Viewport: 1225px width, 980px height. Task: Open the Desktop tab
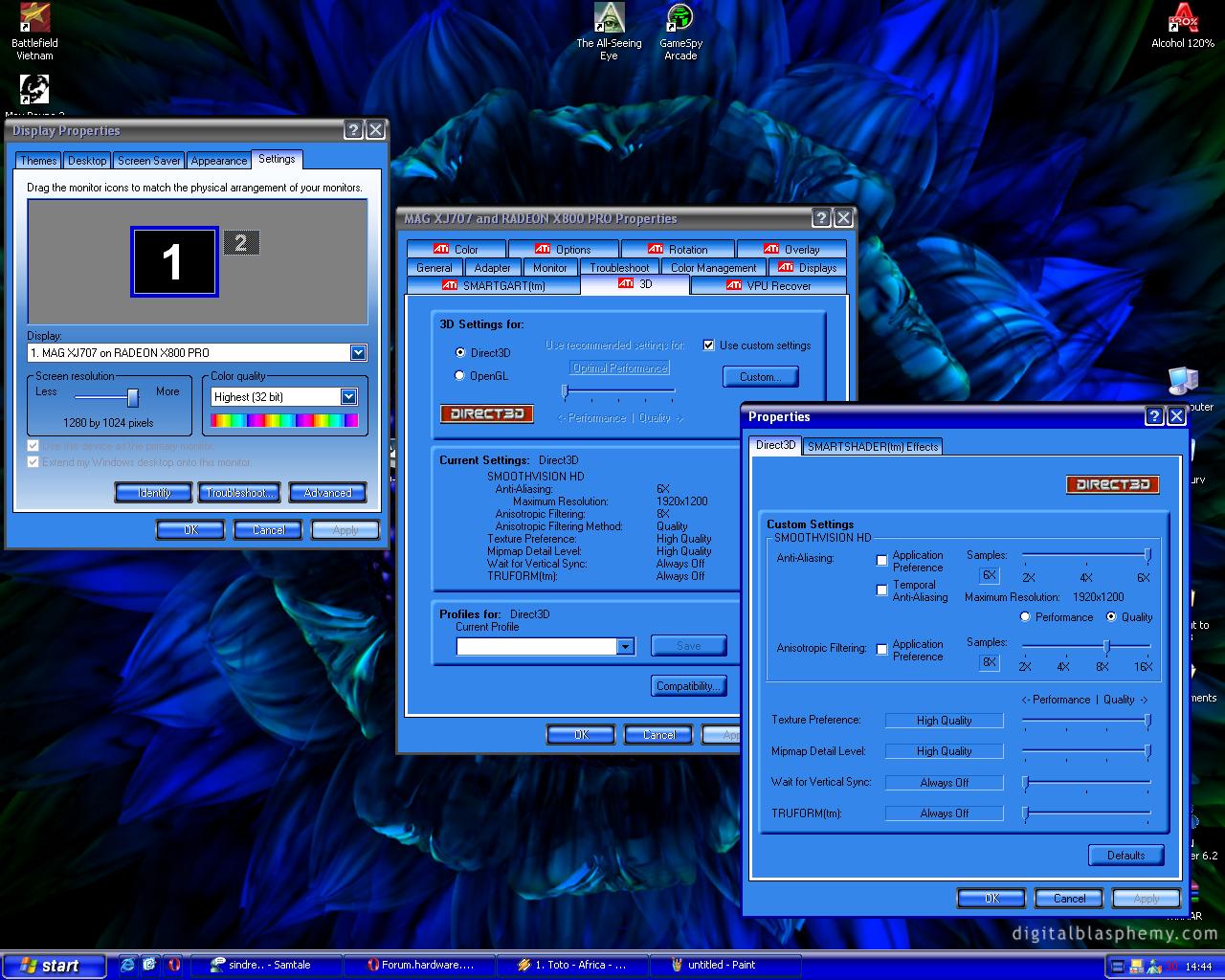87,161
